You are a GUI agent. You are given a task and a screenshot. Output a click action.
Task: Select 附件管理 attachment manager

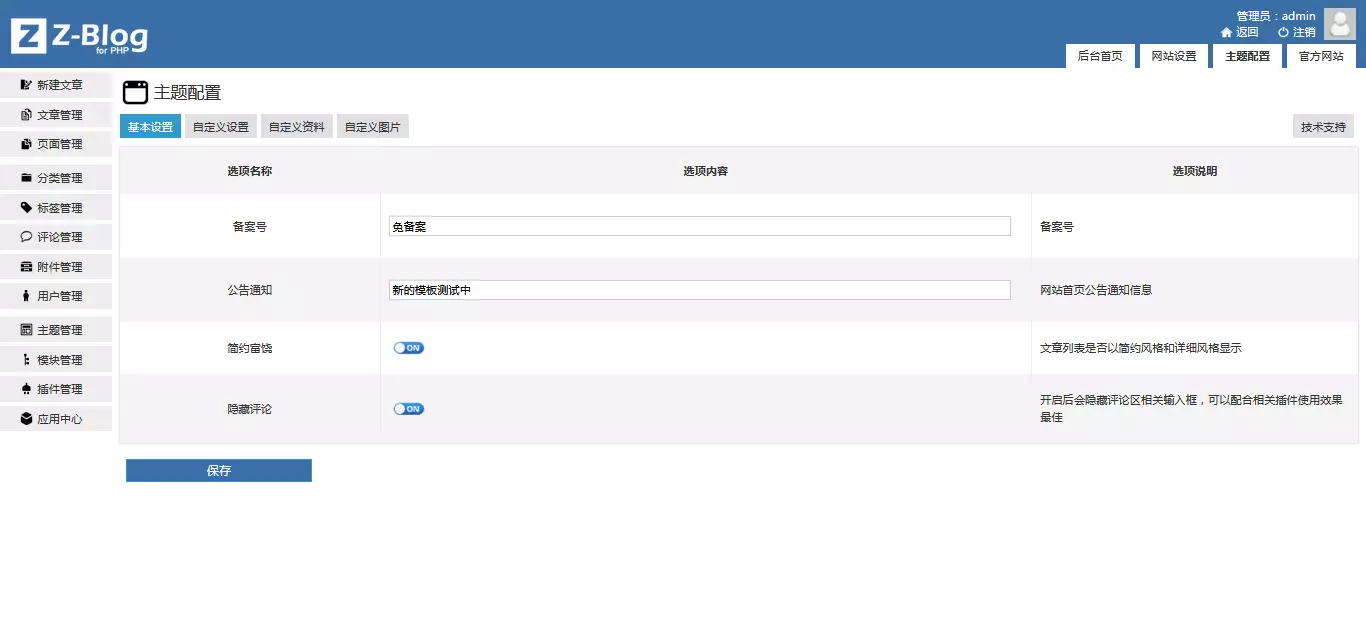[x=55, y=266]
